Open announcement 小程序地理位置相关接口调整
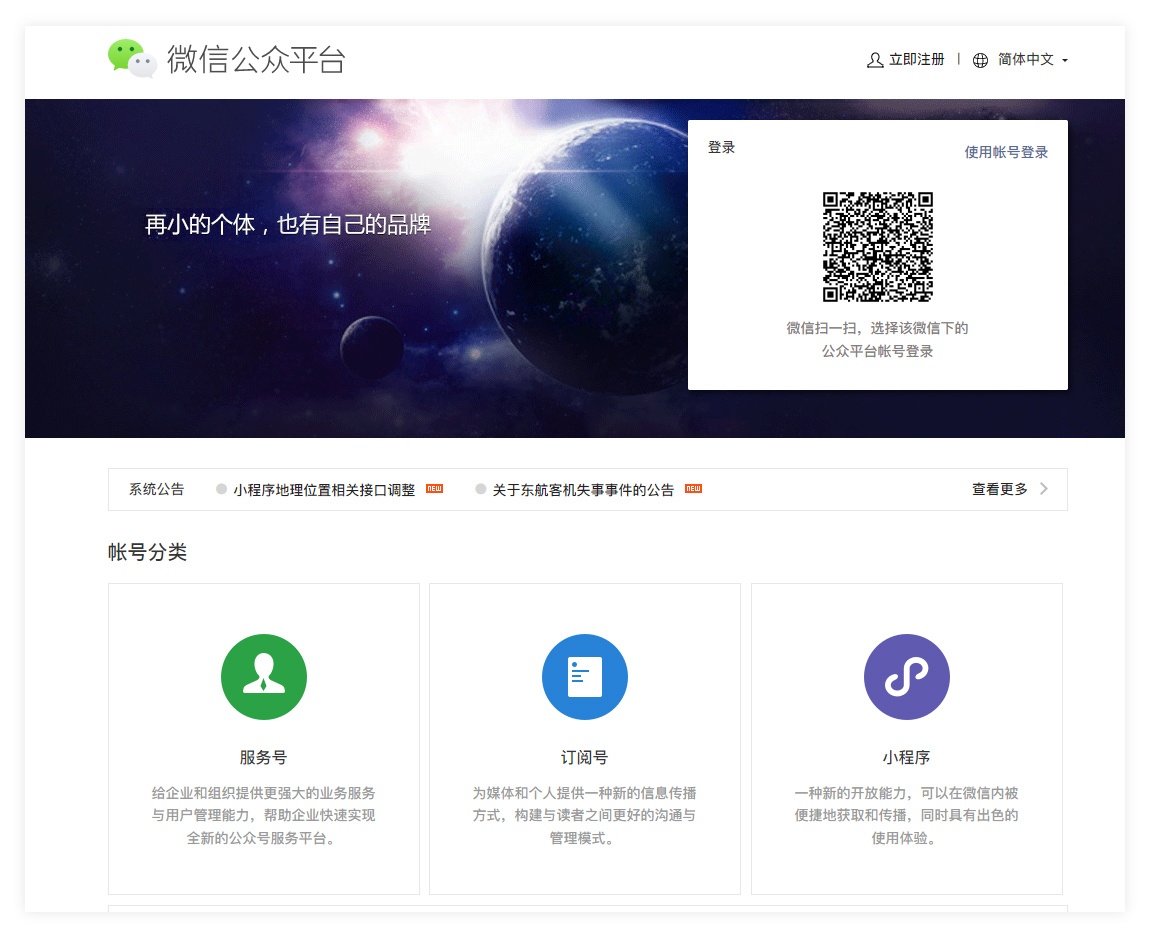This screenshot has width=1151, height=938. 324,490
